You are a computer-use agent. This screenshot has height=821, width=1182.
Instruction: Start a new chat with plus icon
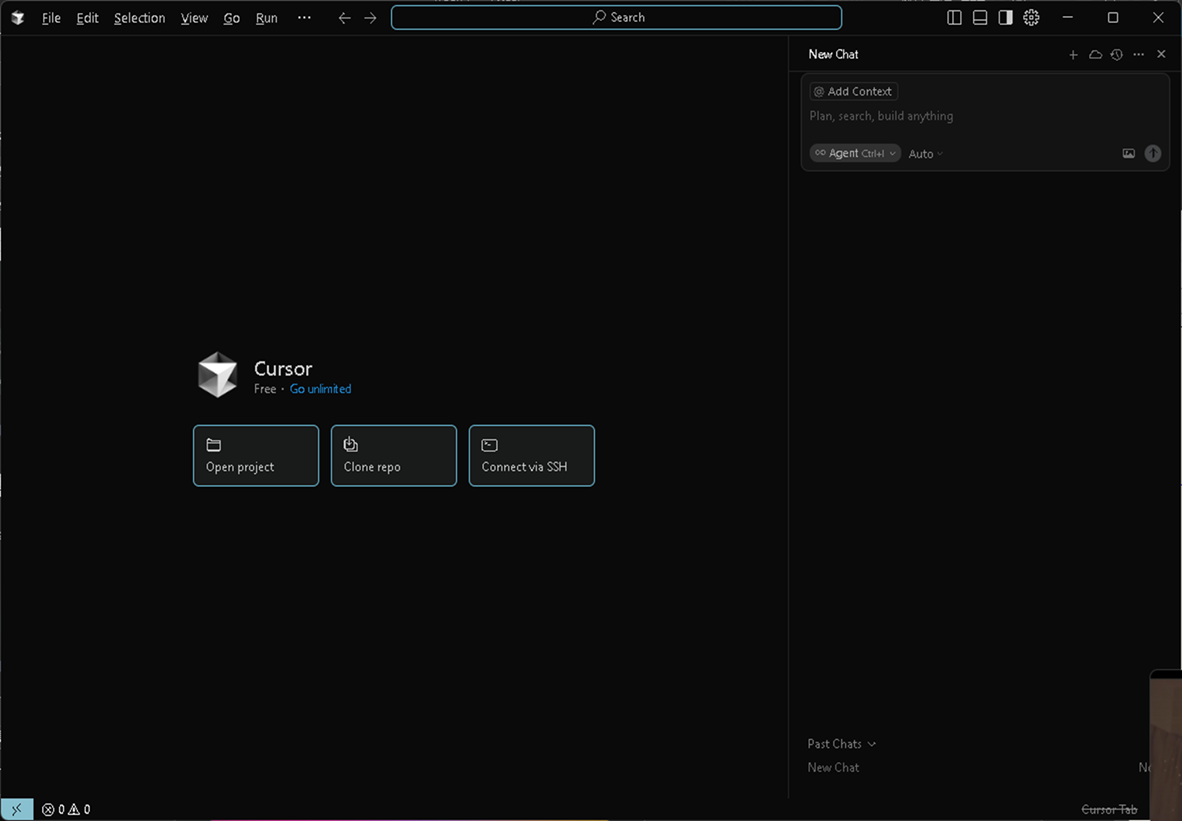(1073, 54)
